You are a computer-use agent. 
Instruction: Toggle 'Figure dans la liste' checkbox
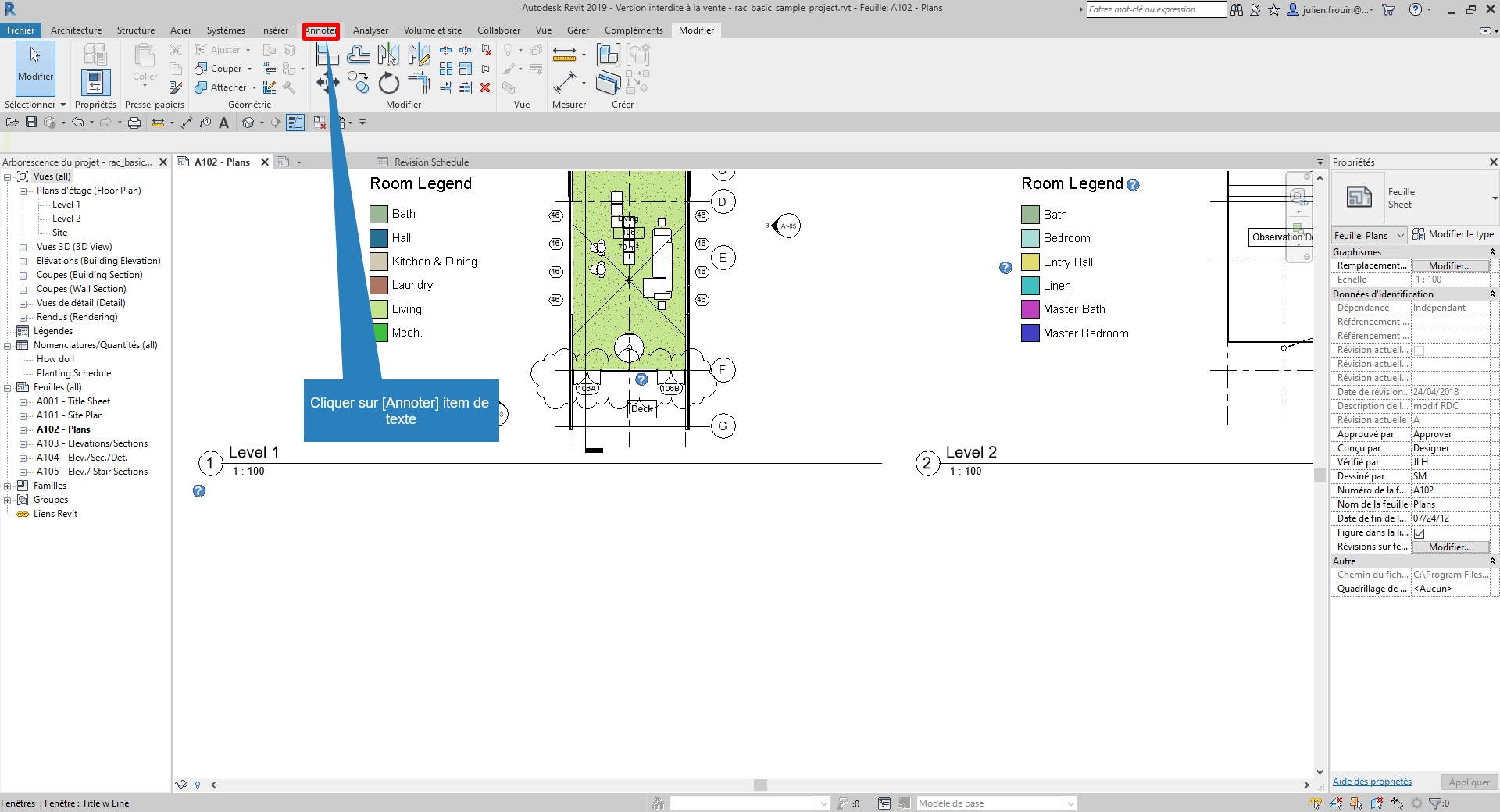click(x=1420, y=533)
